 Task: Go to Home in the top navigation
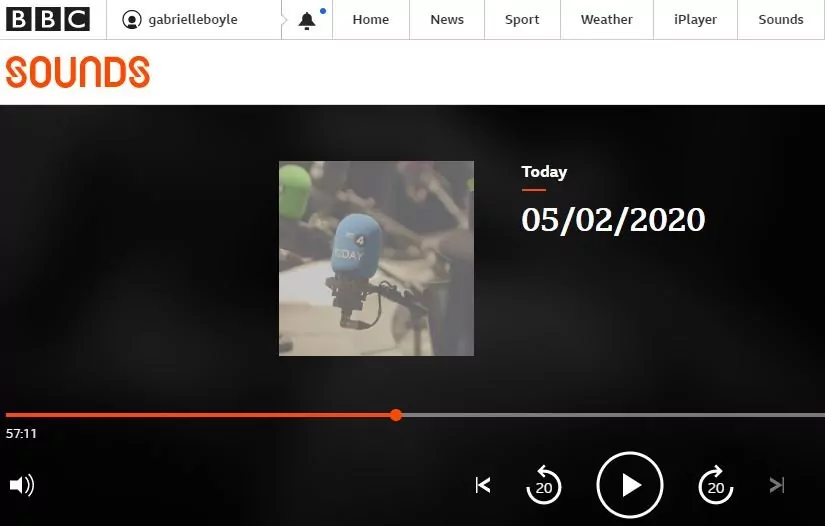click(x=371, y=20)
